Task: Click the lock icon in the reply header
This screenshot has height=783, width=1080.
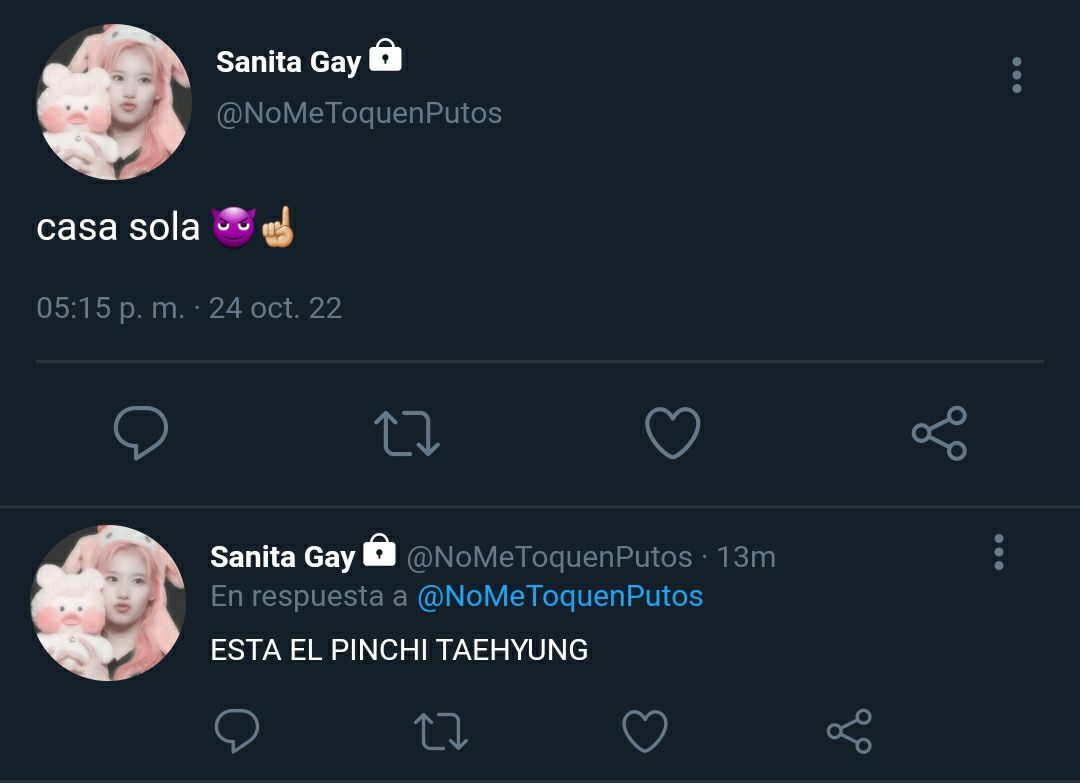Action: pos(380,550)
